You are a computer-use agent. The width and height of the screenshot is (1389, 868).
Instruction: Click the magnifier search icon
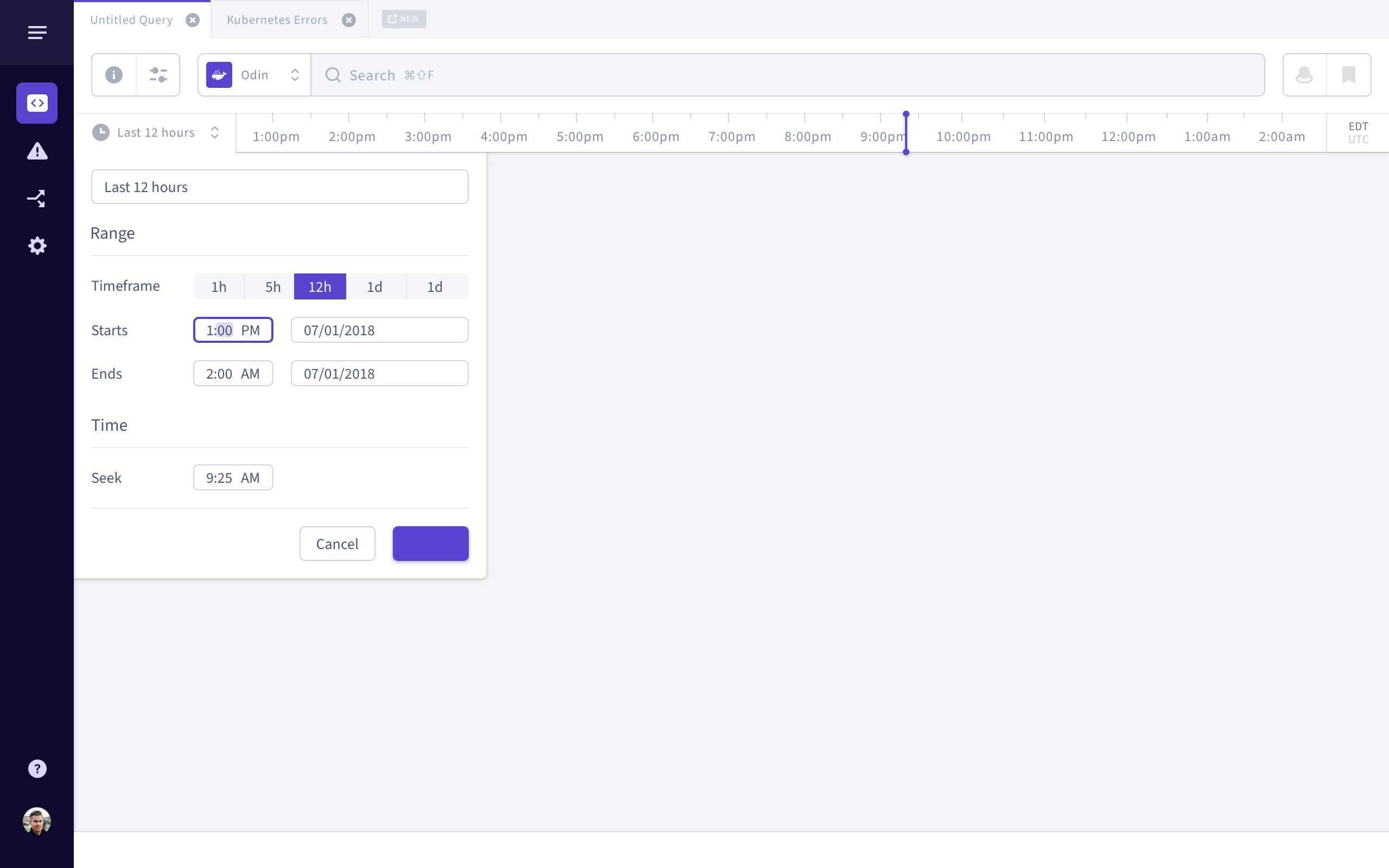[333, 75]
